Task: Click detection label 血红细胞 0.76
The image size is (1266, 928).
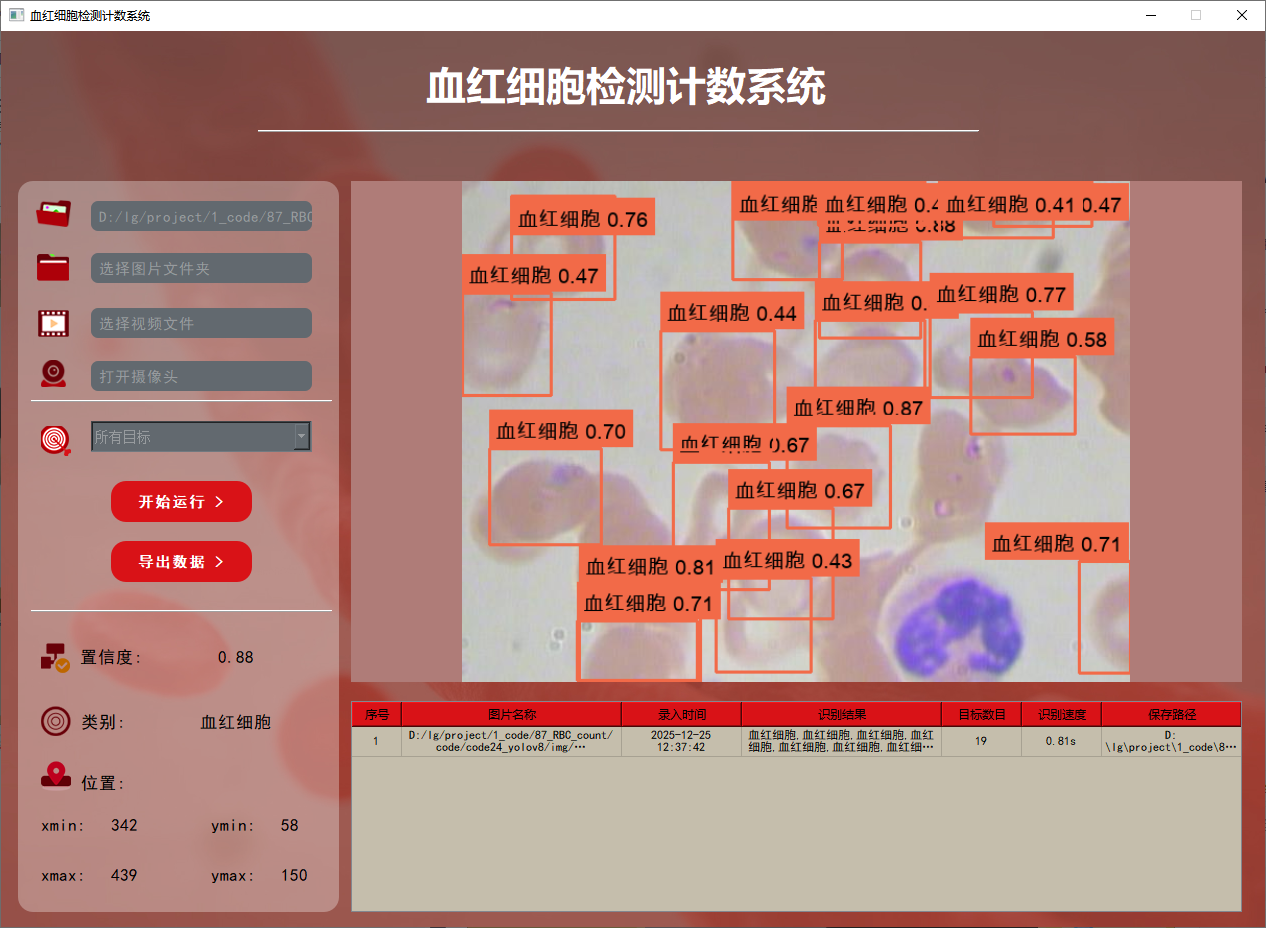Action: coord(583,219)
